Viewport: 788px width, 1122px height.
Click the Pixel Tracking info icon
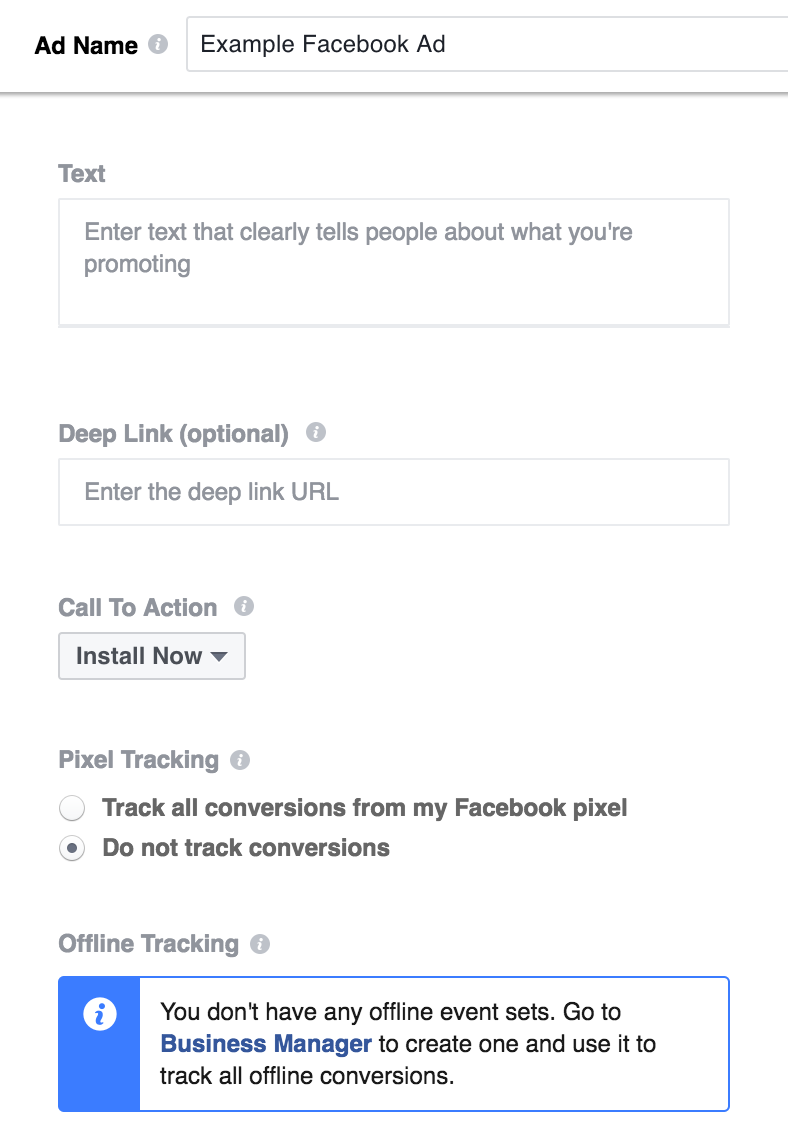click(240, 760)
